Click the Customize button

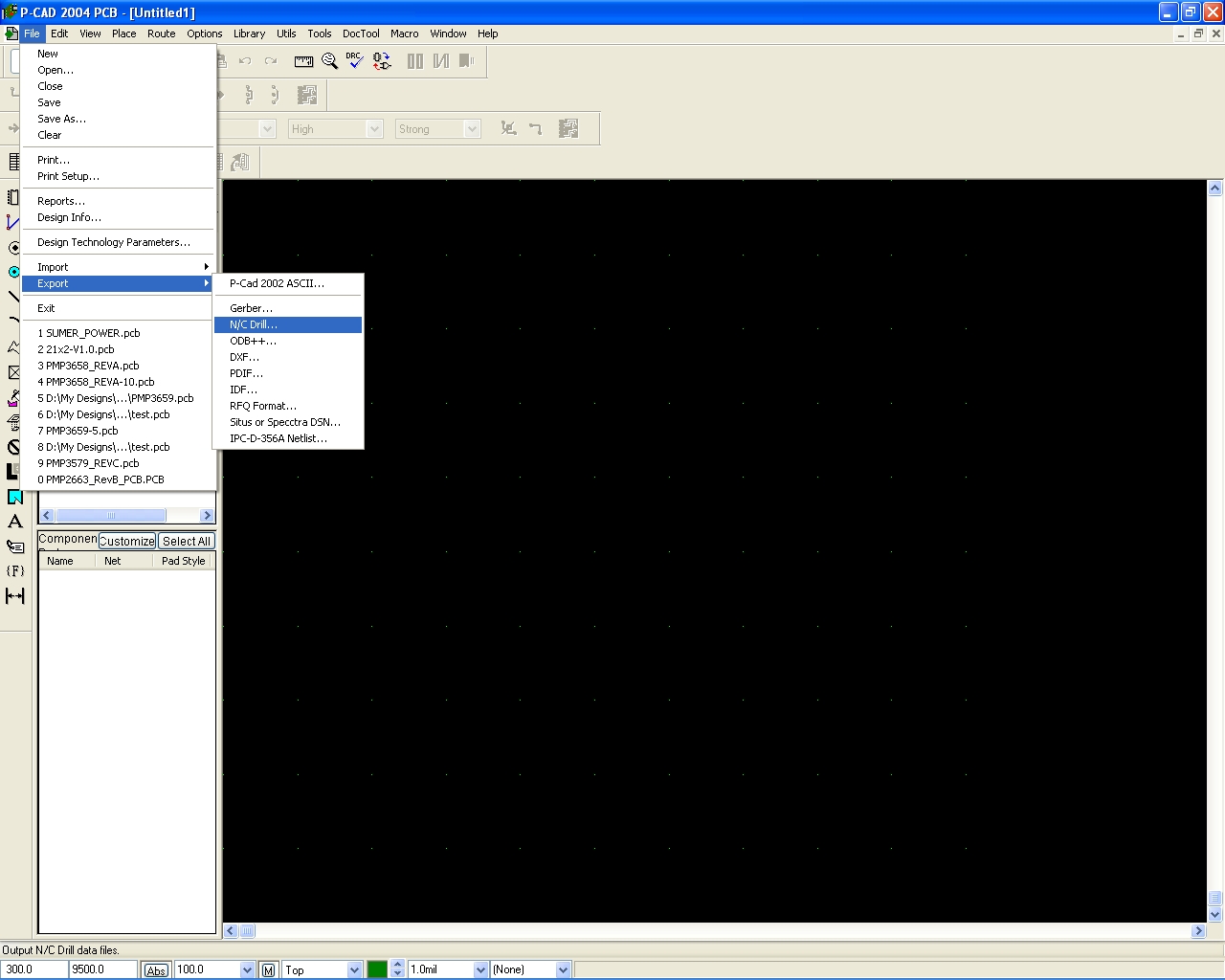(126, 541)
